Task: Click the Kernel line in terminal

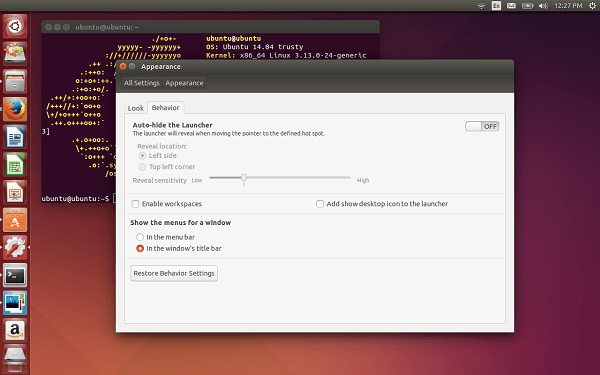Action: click(286, 55)
